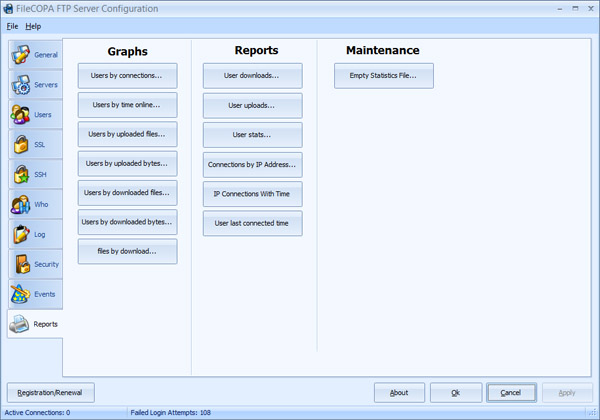Click Users by connections graph button
The image size is (600, 420).
pos(127,76)
